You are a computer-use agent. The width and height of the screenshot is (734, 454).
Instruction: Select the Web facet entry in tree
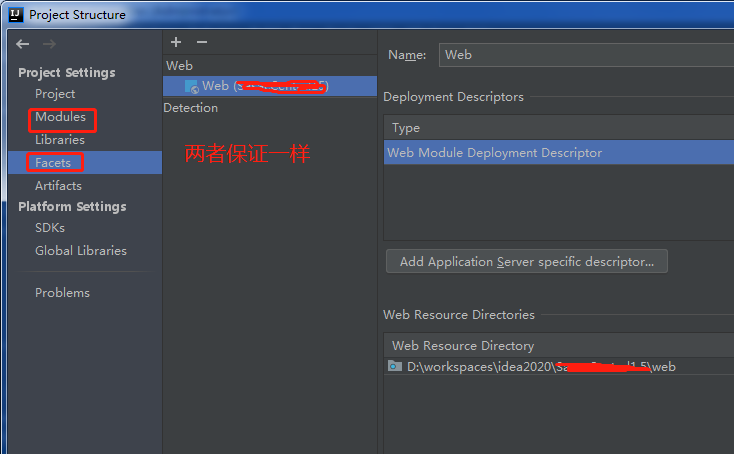point(270,86)
